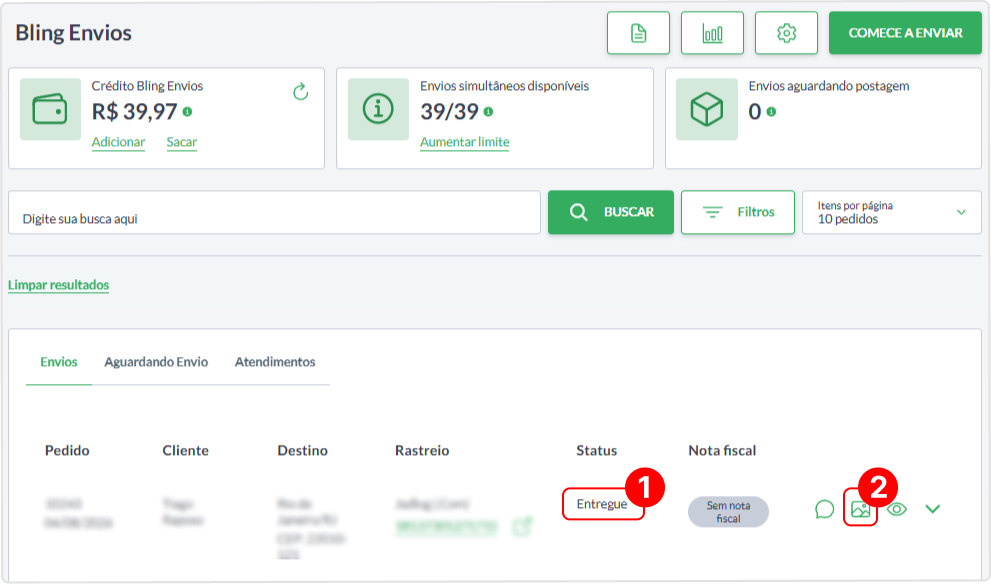Click the large info circle icon

pyautogui.click(x=379, y=109)
